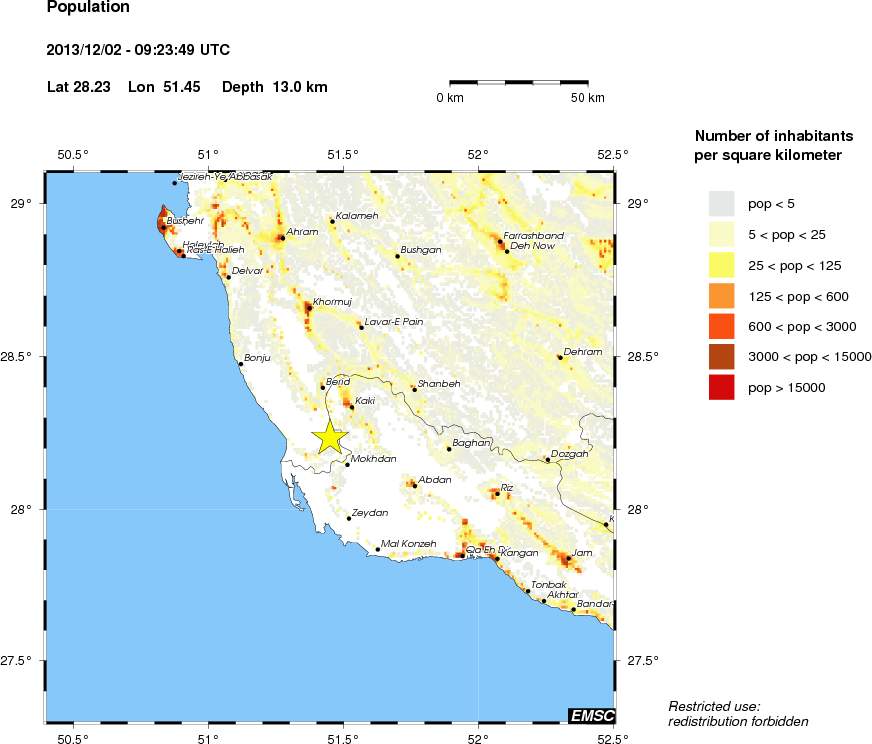Select the Baghan city marker
The image size is (872, 744).
click(x=449, y=449)
